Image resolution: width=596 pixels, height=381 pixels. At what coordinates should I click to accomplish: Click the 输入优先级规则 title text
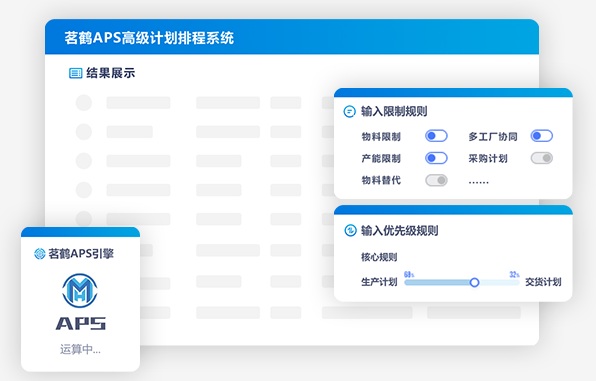[399, 230]
